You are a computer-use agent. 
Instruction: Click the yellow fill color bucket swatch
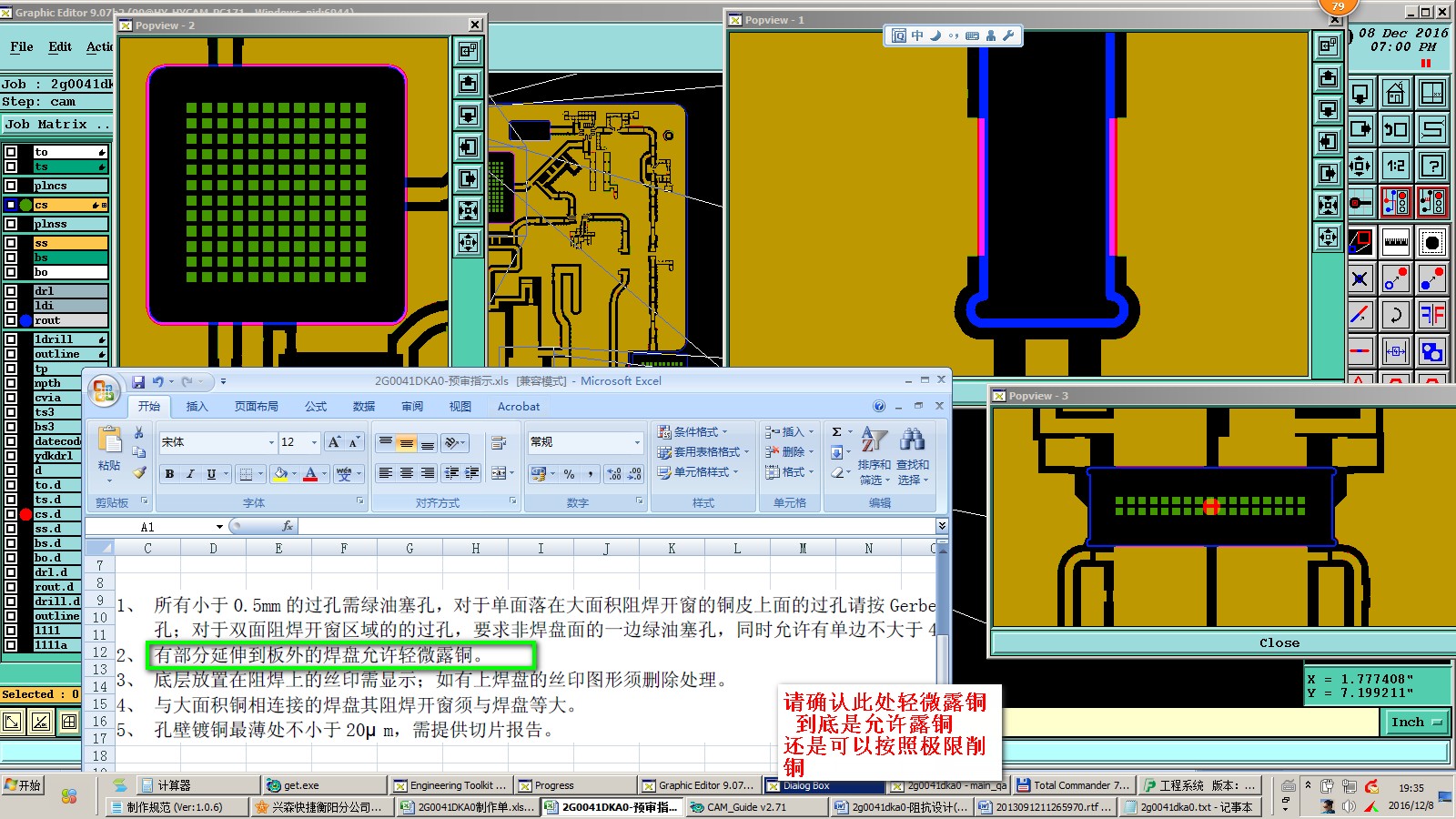281,474
